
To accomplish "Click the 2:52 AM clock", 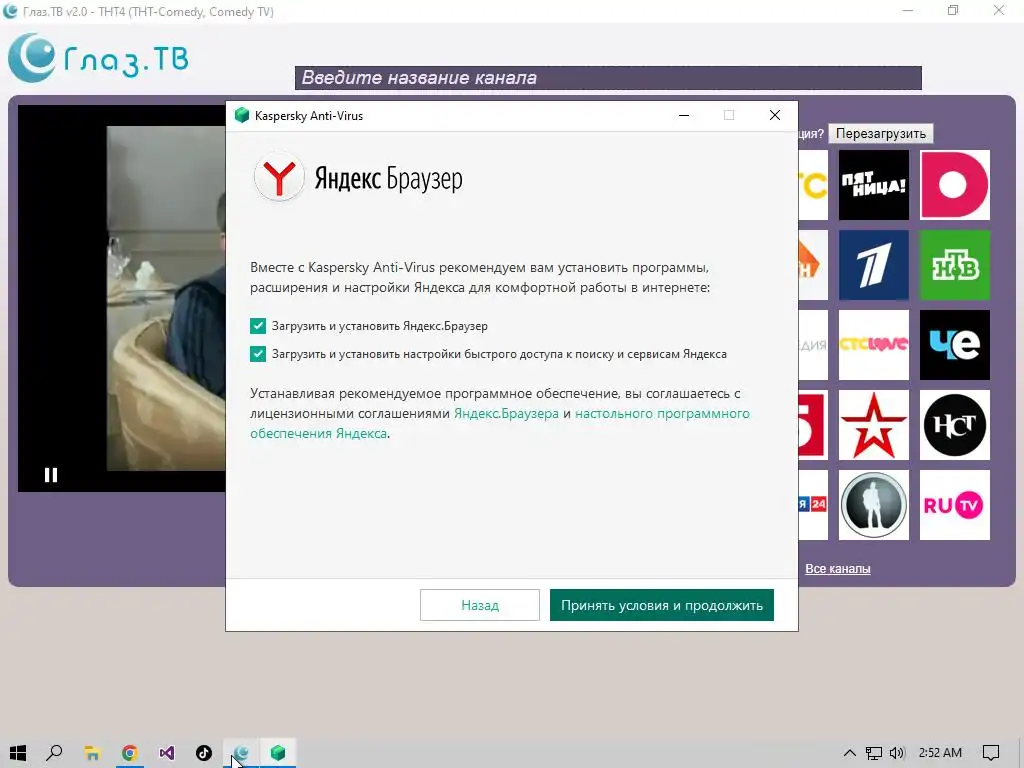I will tap(940, 753).
